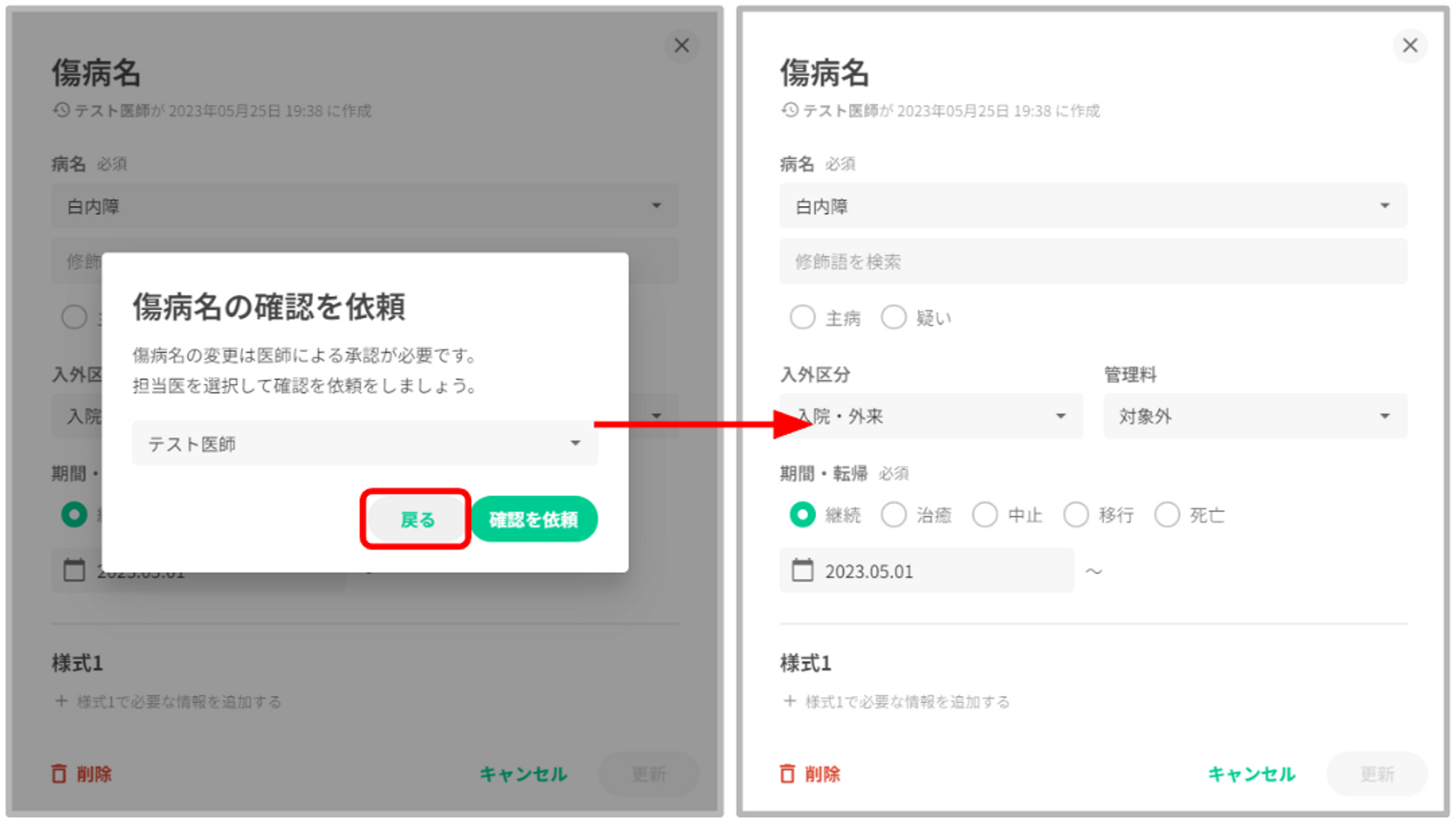Screen dimensions: 1456x820
Task: Click the trash 削除 icon in the left panel
Action: click(x=59, y=773)
